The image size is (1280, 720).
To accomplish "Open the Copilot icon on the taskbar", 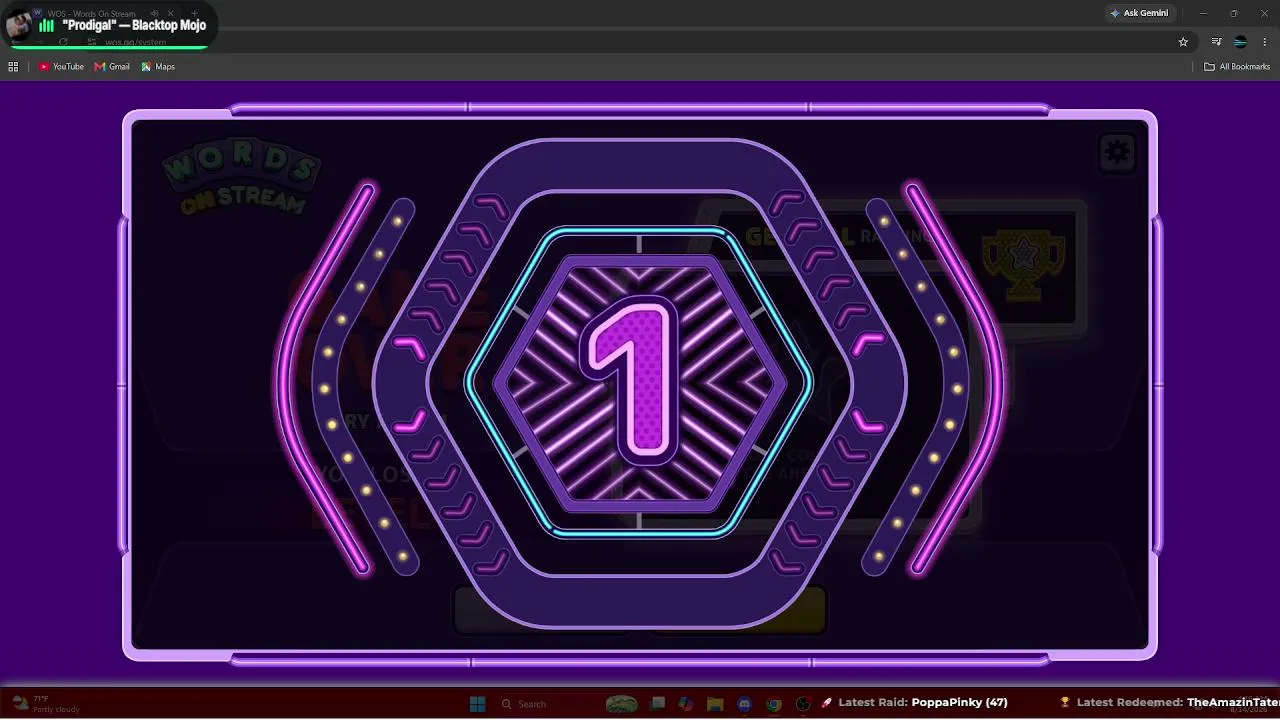I will point(686,704).
